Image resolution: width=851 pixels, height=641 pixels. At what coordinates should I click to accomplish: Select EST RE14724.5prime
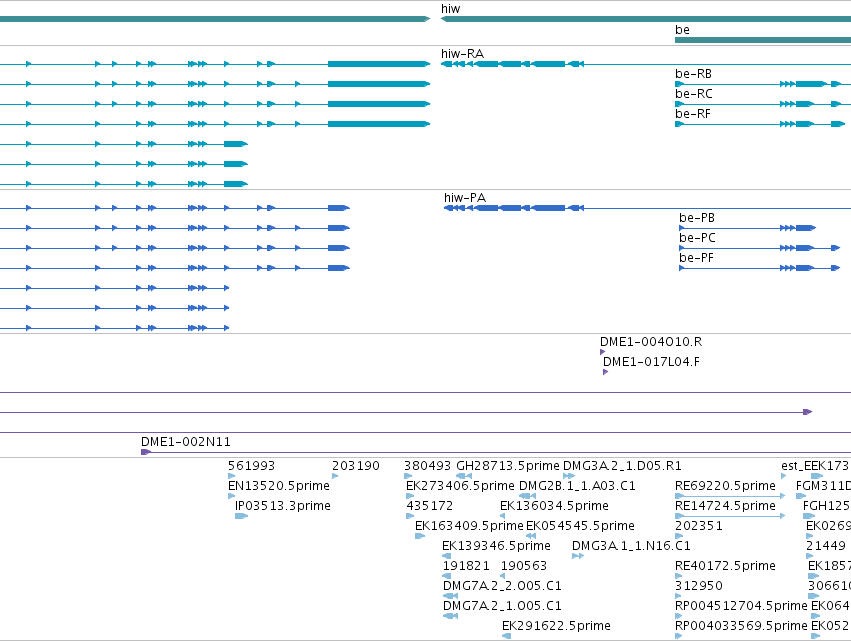click(x=725, y=506)
